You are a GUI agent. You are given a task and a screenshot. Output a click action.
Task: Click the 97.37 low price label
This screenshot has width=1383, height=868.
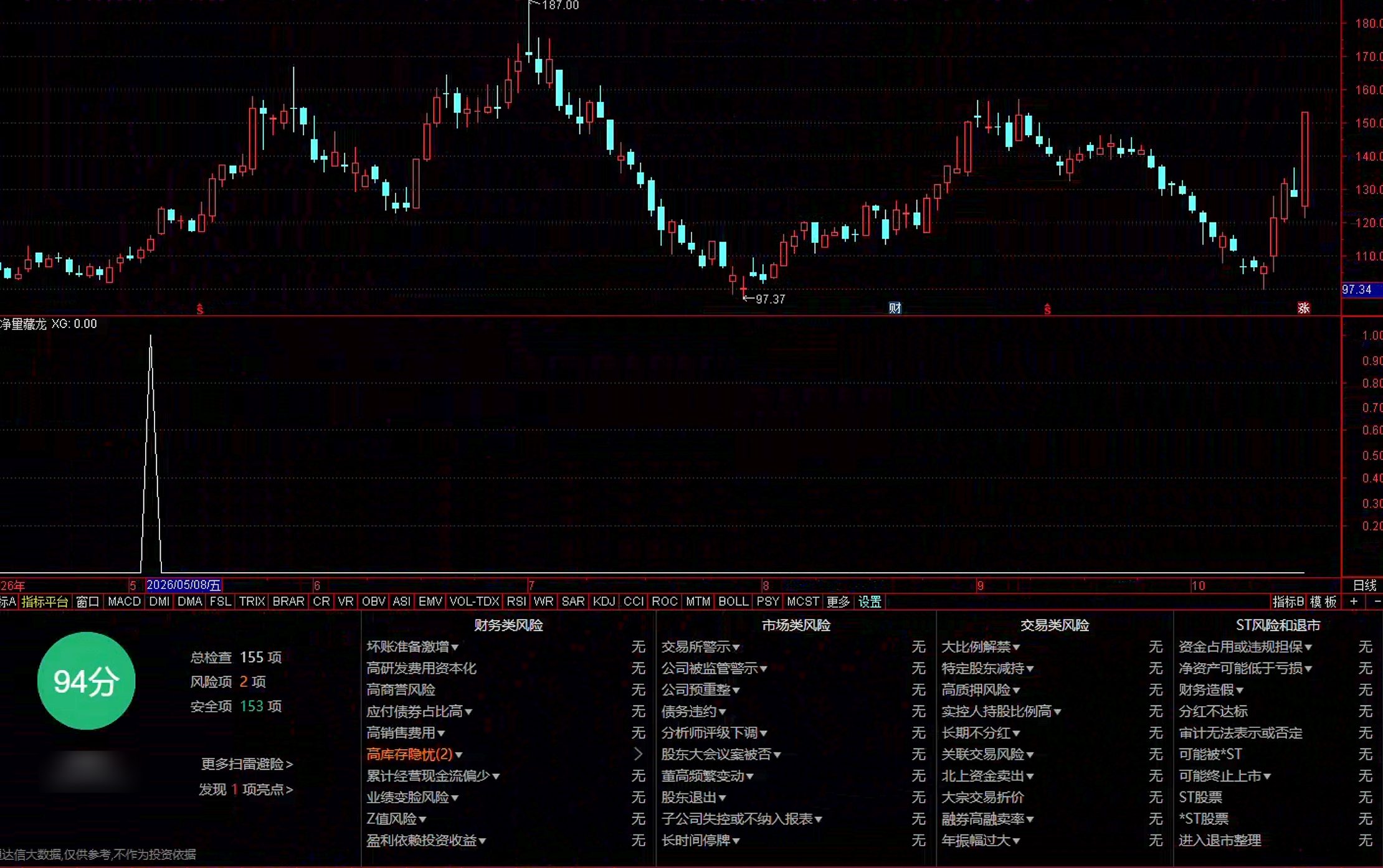click(x=770, y=299)
